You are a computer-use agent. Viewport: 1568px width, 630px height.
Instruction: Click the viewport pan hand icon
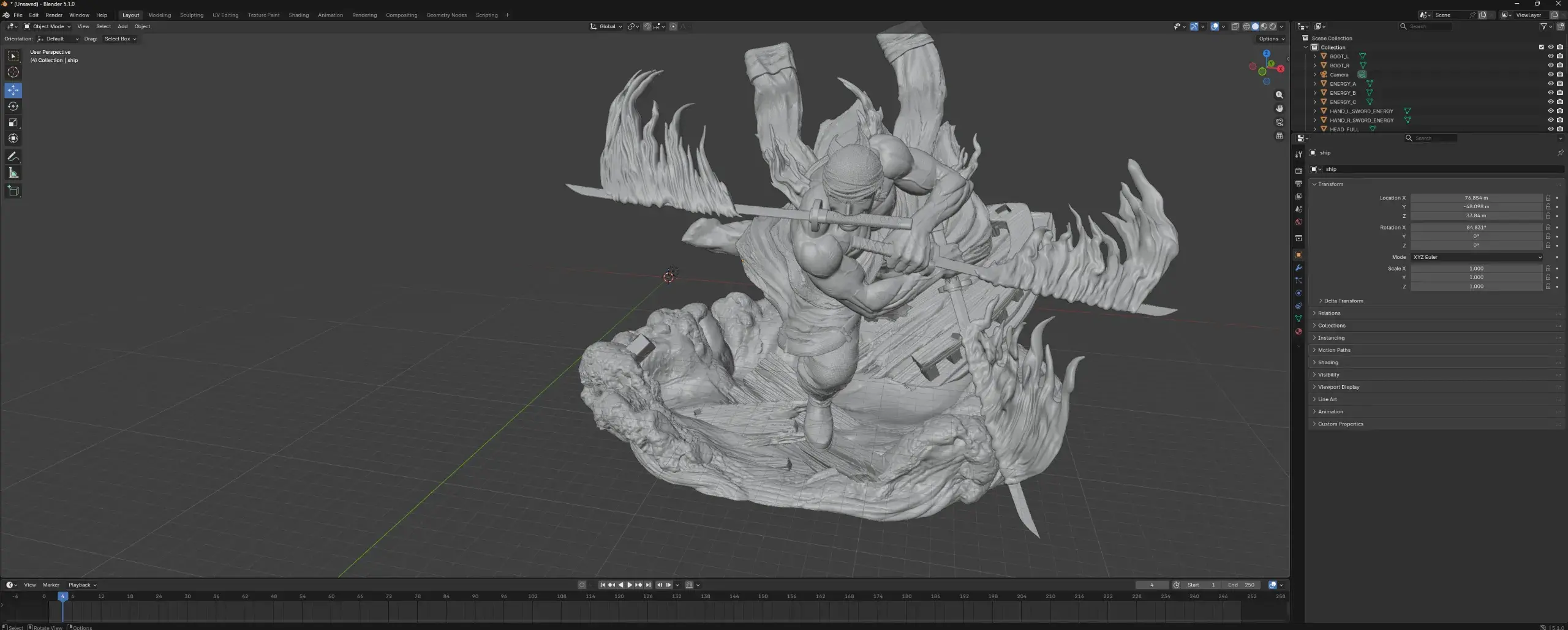pos(1279,108)
